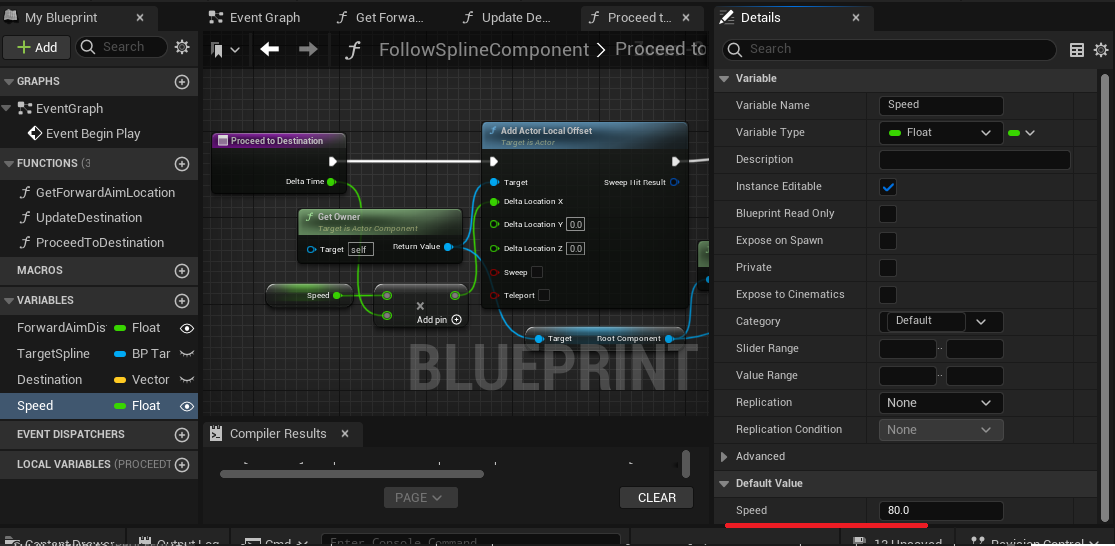The height and width of the screenshot is (546, 1115).
Task: Click the CLEAR button
Action: click(x=656, y=498)
